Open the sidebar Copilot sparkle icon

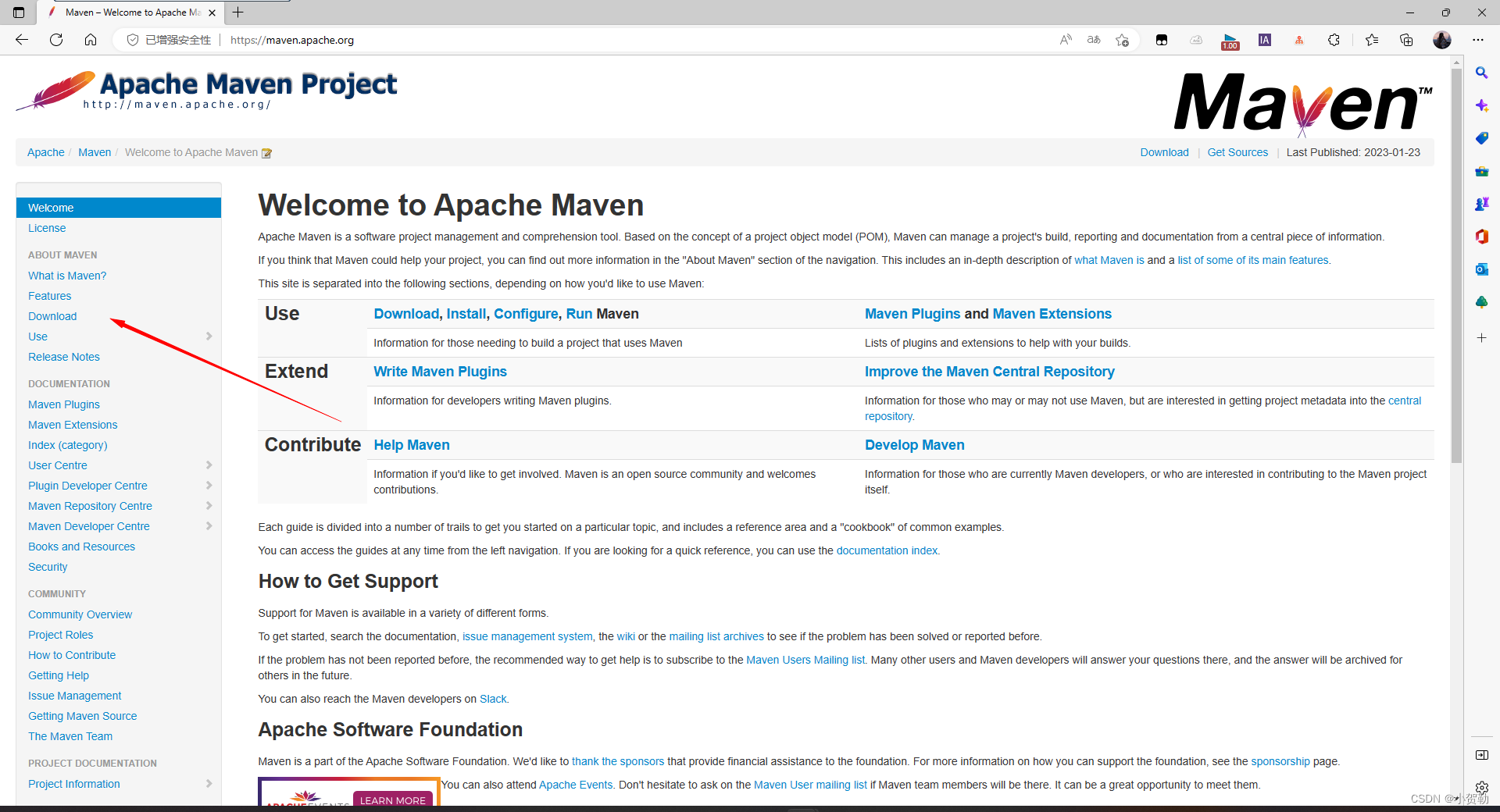(x=1481, y=105)
